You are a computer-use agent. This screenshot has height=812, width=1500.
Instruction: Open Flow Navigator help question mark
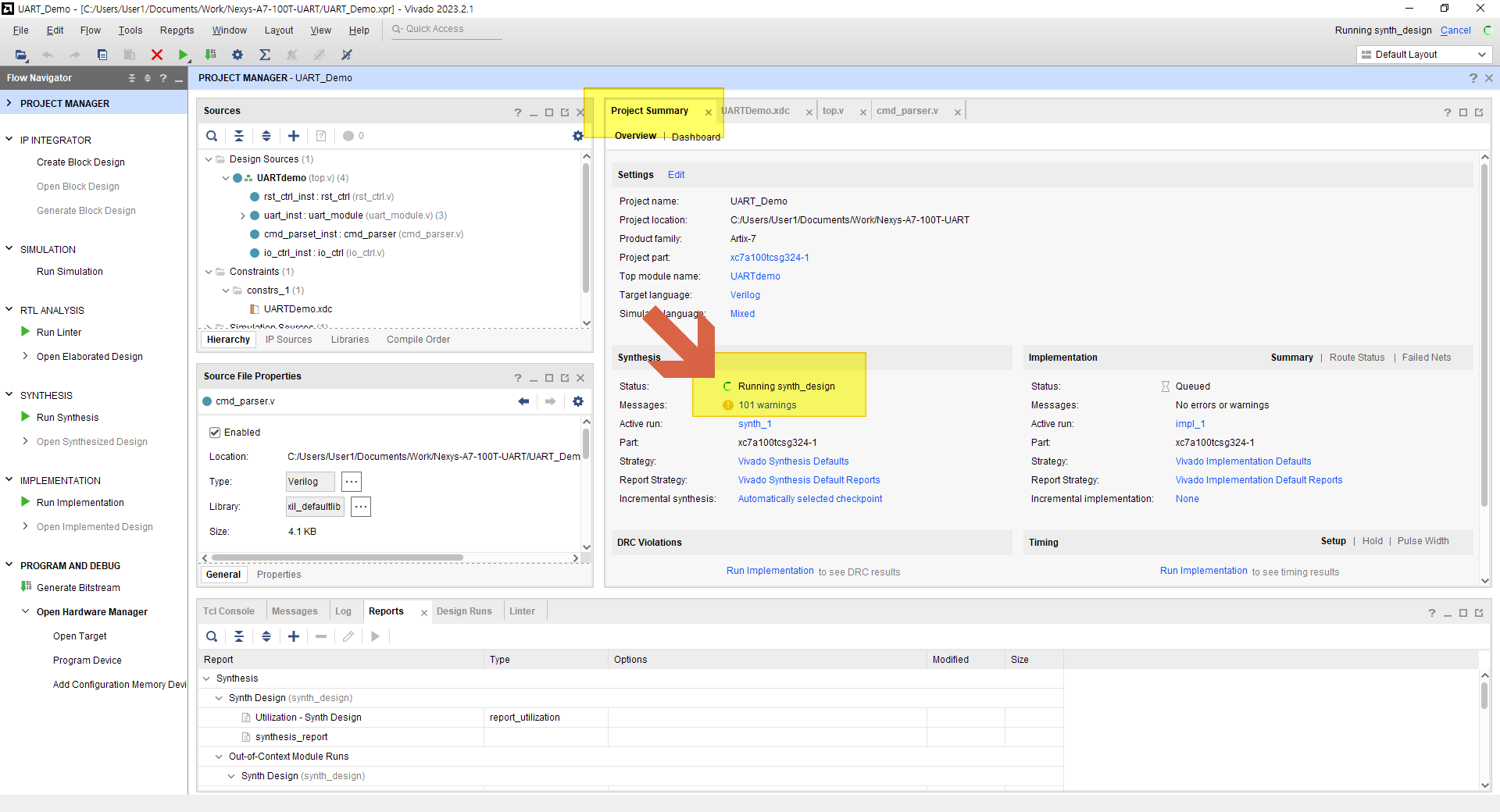tap(163, 78)
